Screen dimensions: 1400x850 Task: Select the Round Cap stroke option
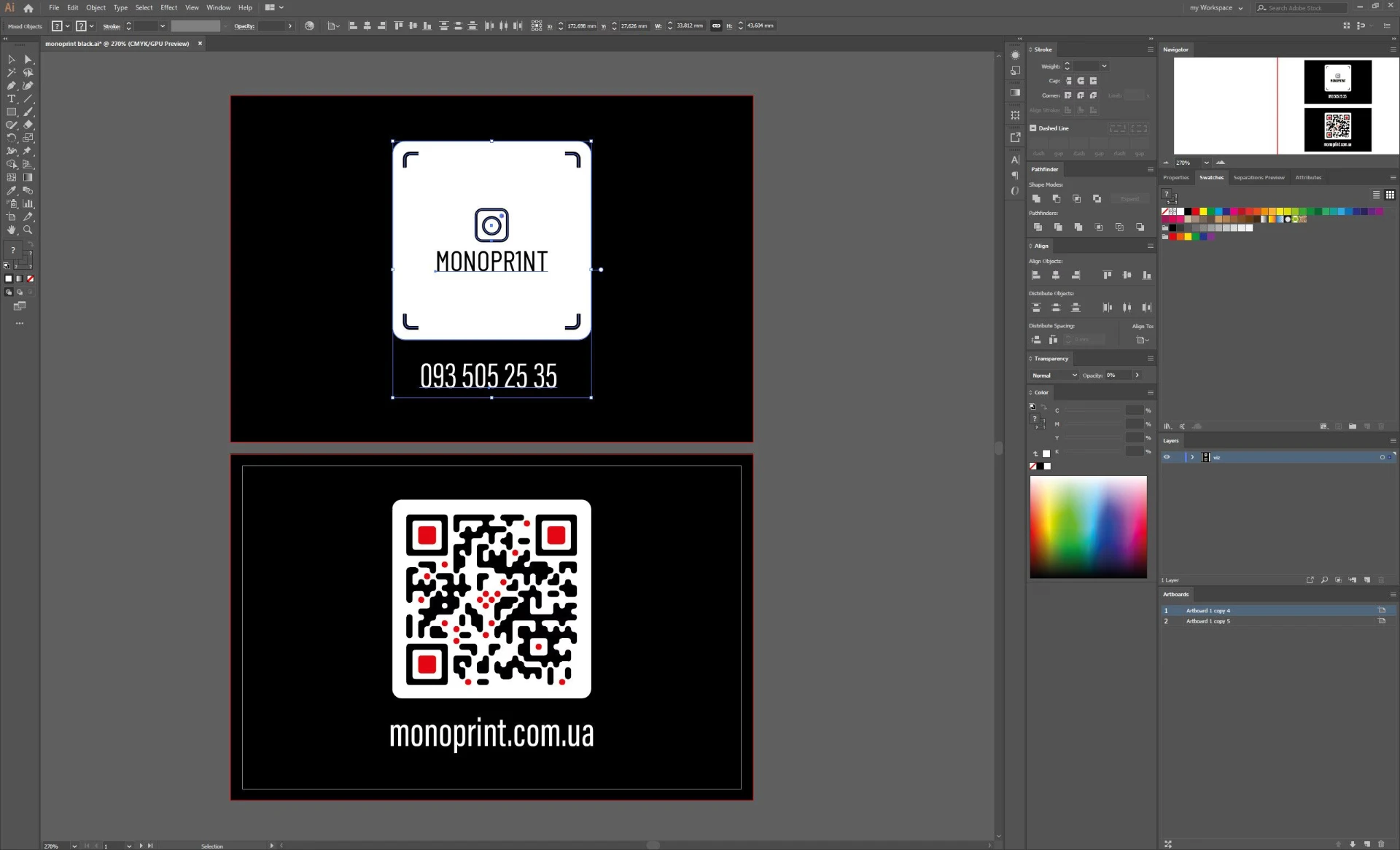click(1081, 81)
